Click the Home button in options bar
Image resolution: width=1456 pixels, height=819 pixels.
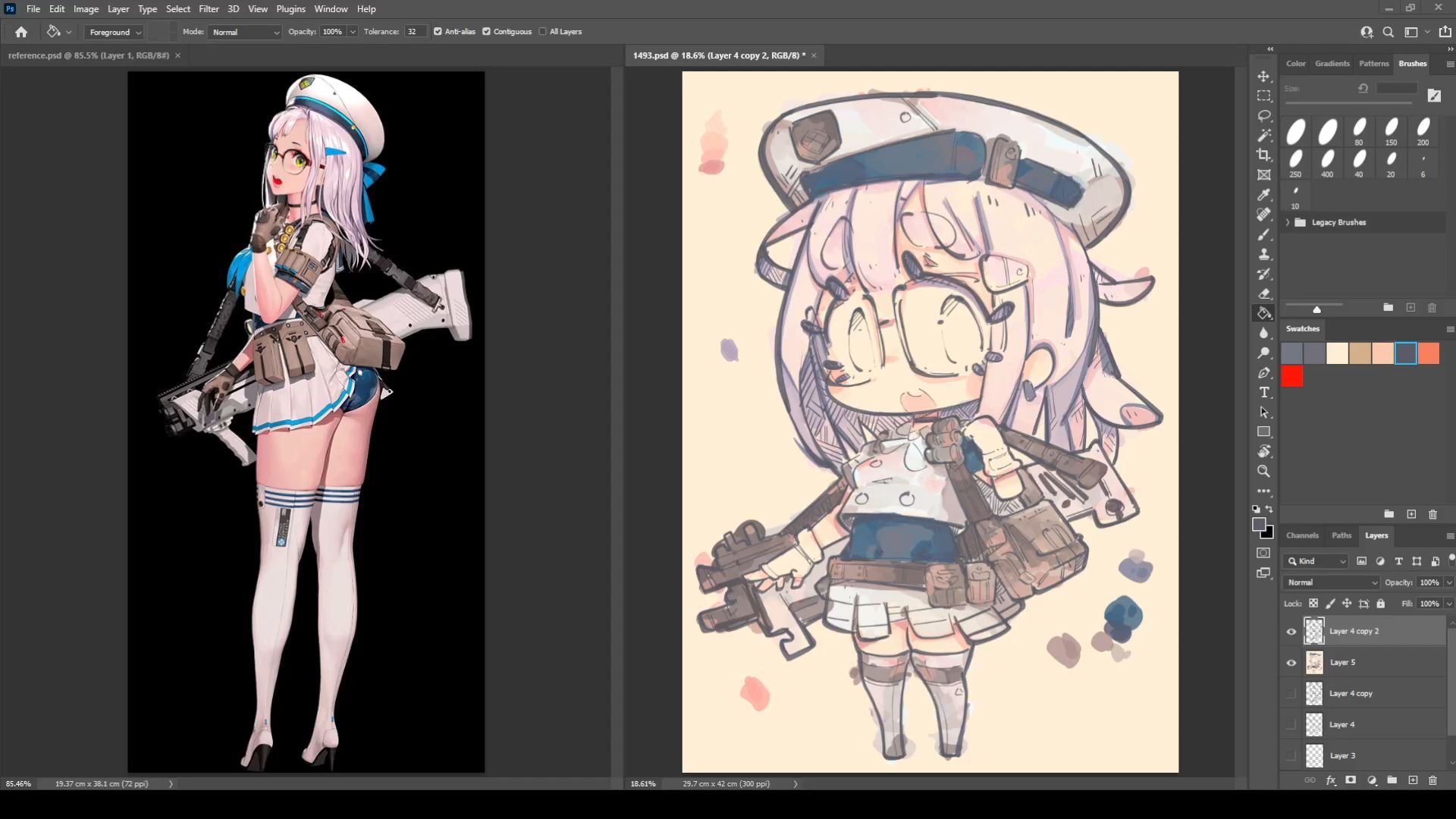(21, 32)
